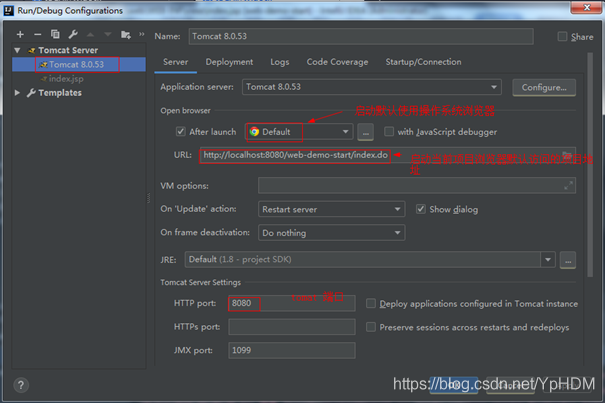
Task: Uncheck the After launch checkbox
Action: click(181, 132)
